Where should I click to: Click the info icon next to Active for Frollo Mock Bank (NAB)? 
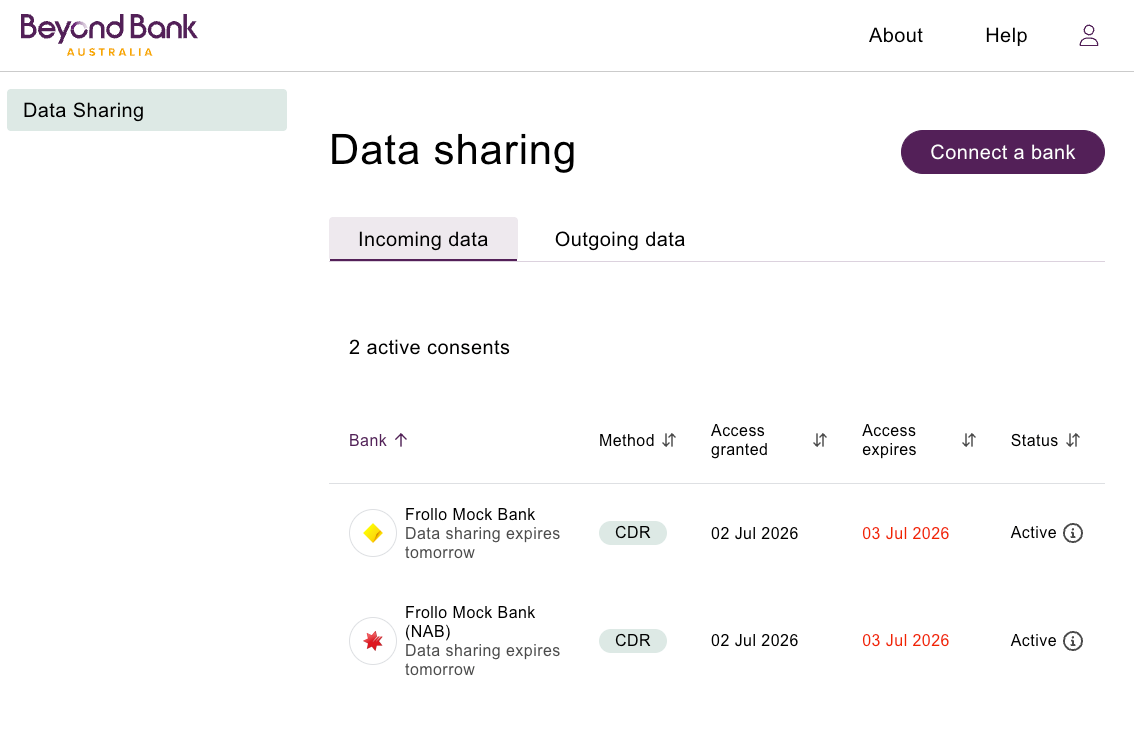(1073, 641)
